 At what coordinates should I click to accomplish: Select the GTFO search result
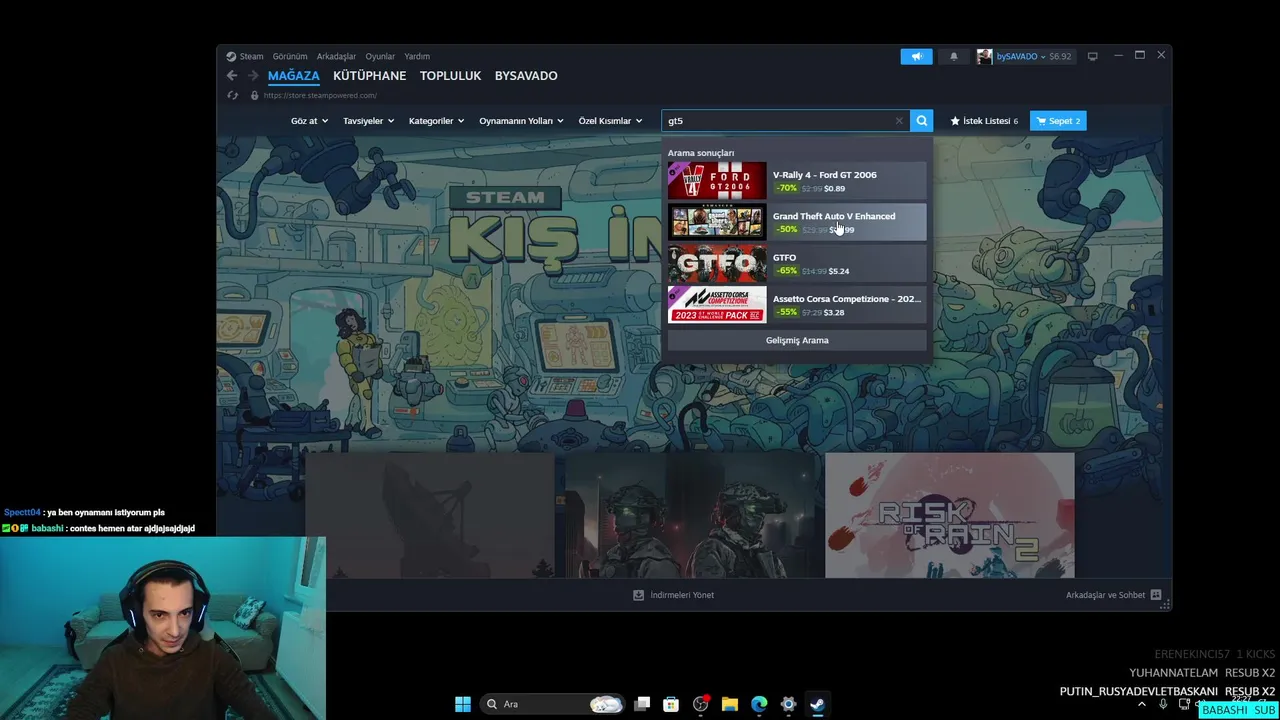click(x=797, y=264)
